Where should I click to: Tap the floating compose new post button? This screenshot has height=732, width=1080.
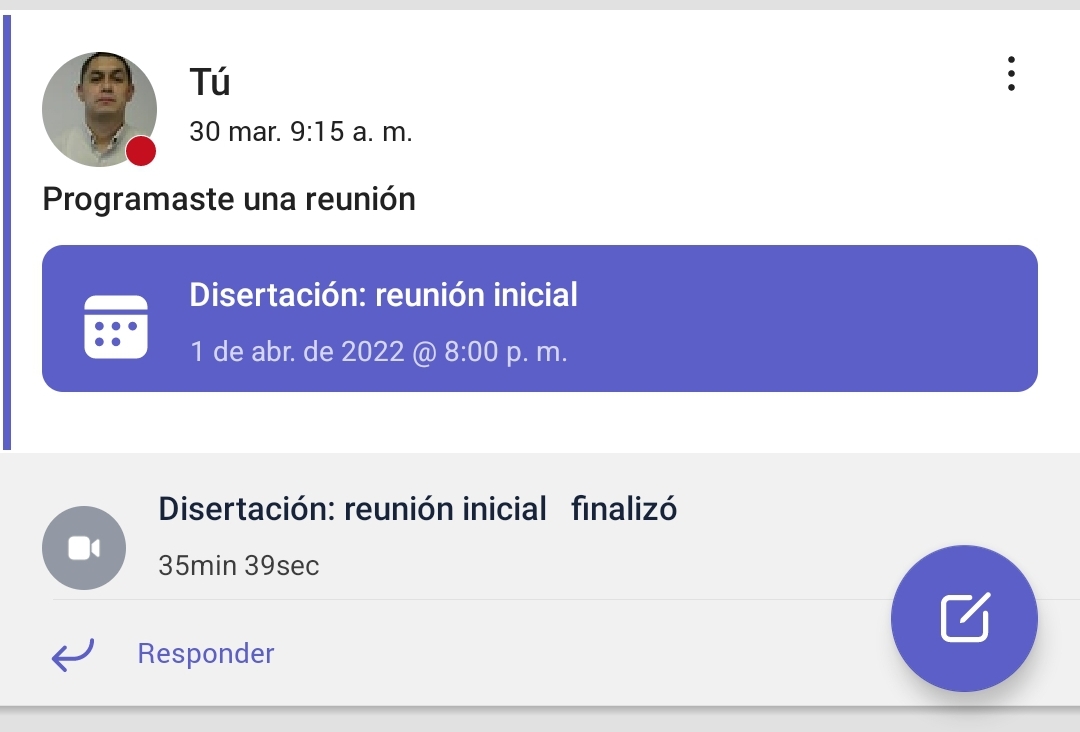click(x=964, y=618)
